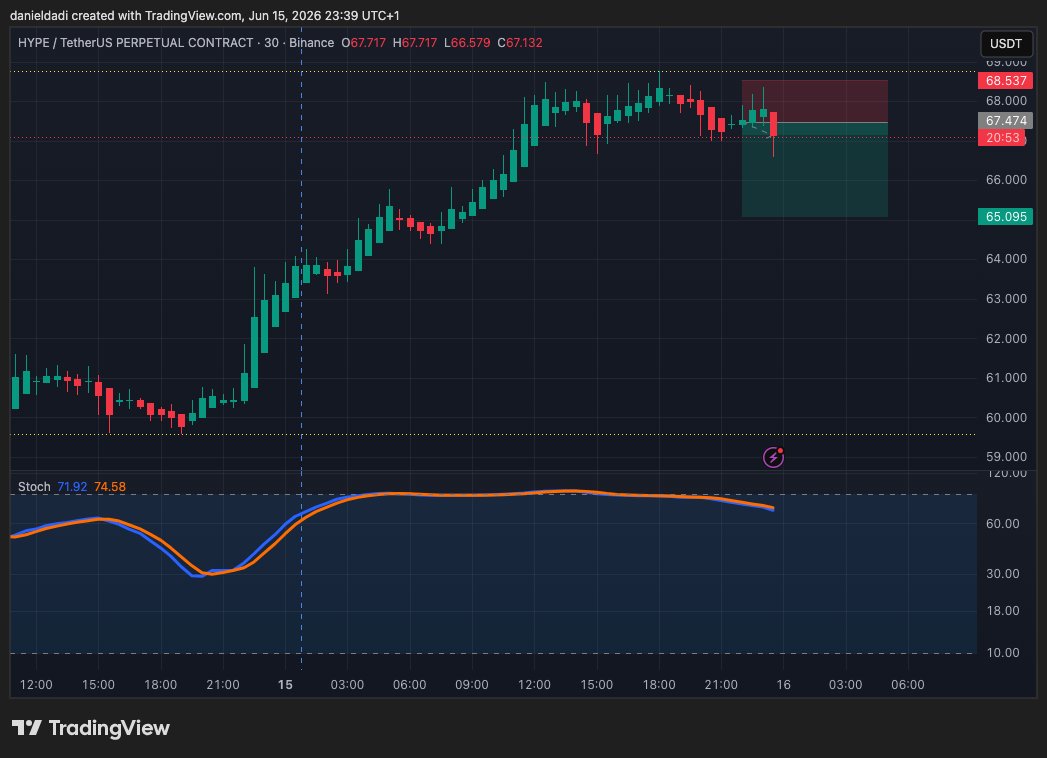Image resolution: width=1047 pixels, height=758 pixels.
Task: Click the close value C67.132
Action: 519,43
